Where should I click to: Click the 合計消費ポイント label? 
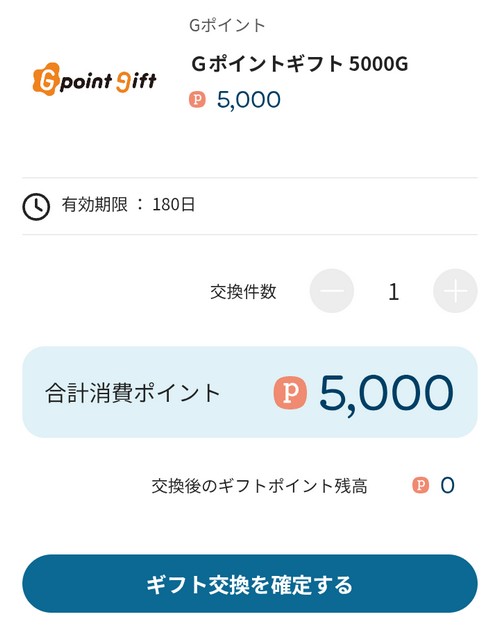132,393
